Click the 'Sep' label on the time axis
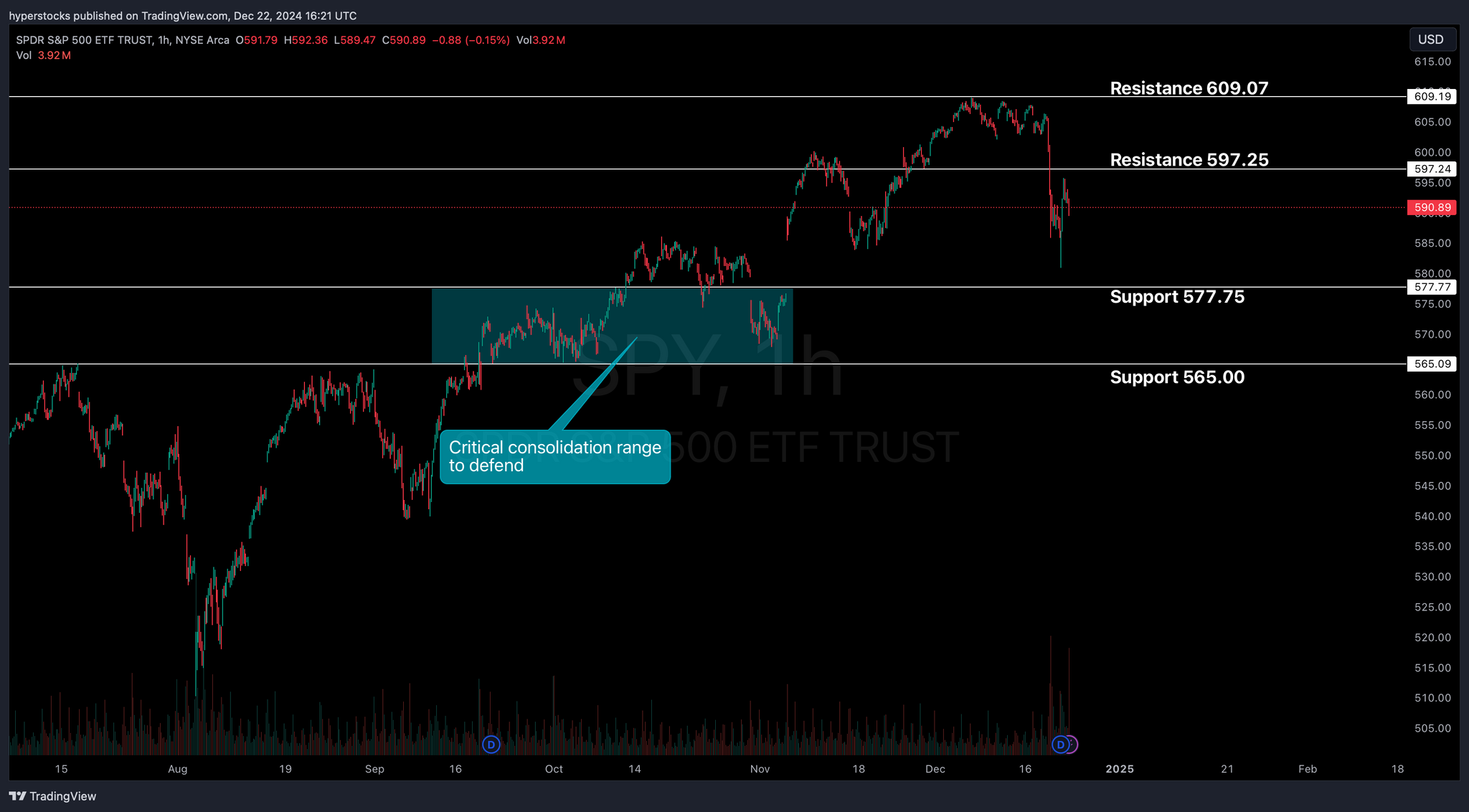The width and height of the screenshot is (1469, 812). (x=374, y=769)
